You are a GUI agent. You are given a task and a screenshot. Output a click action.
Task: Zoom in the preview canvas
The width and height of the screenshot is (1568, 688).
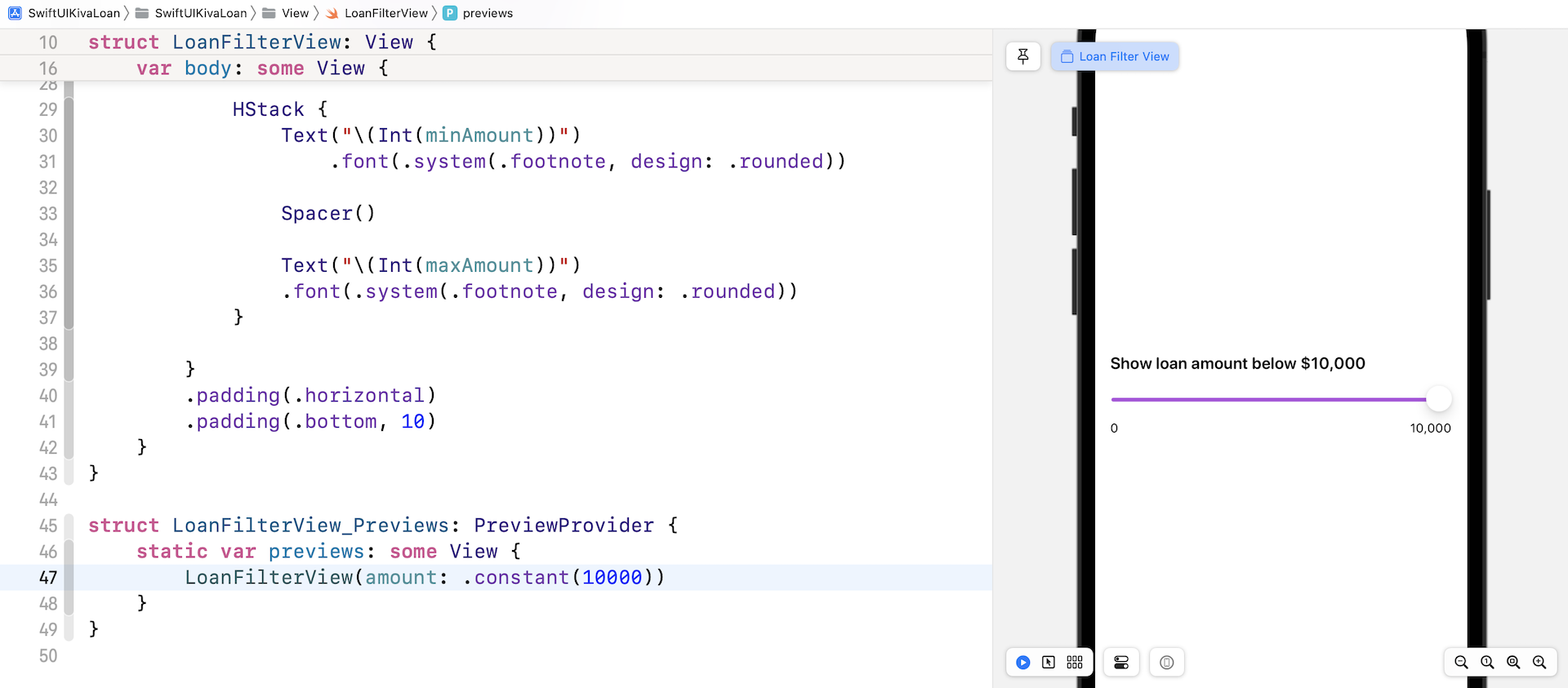pos(1539,663)
